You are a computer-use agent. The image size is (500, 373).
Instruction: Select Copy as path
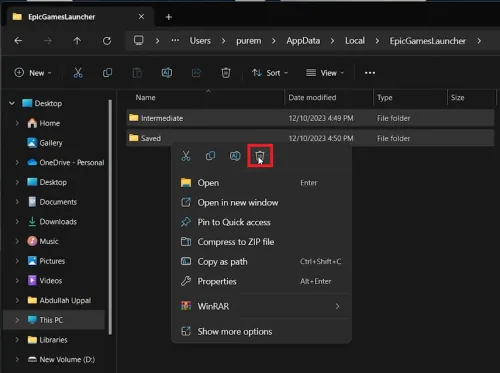pyautogui.click(x=261, y=261)
